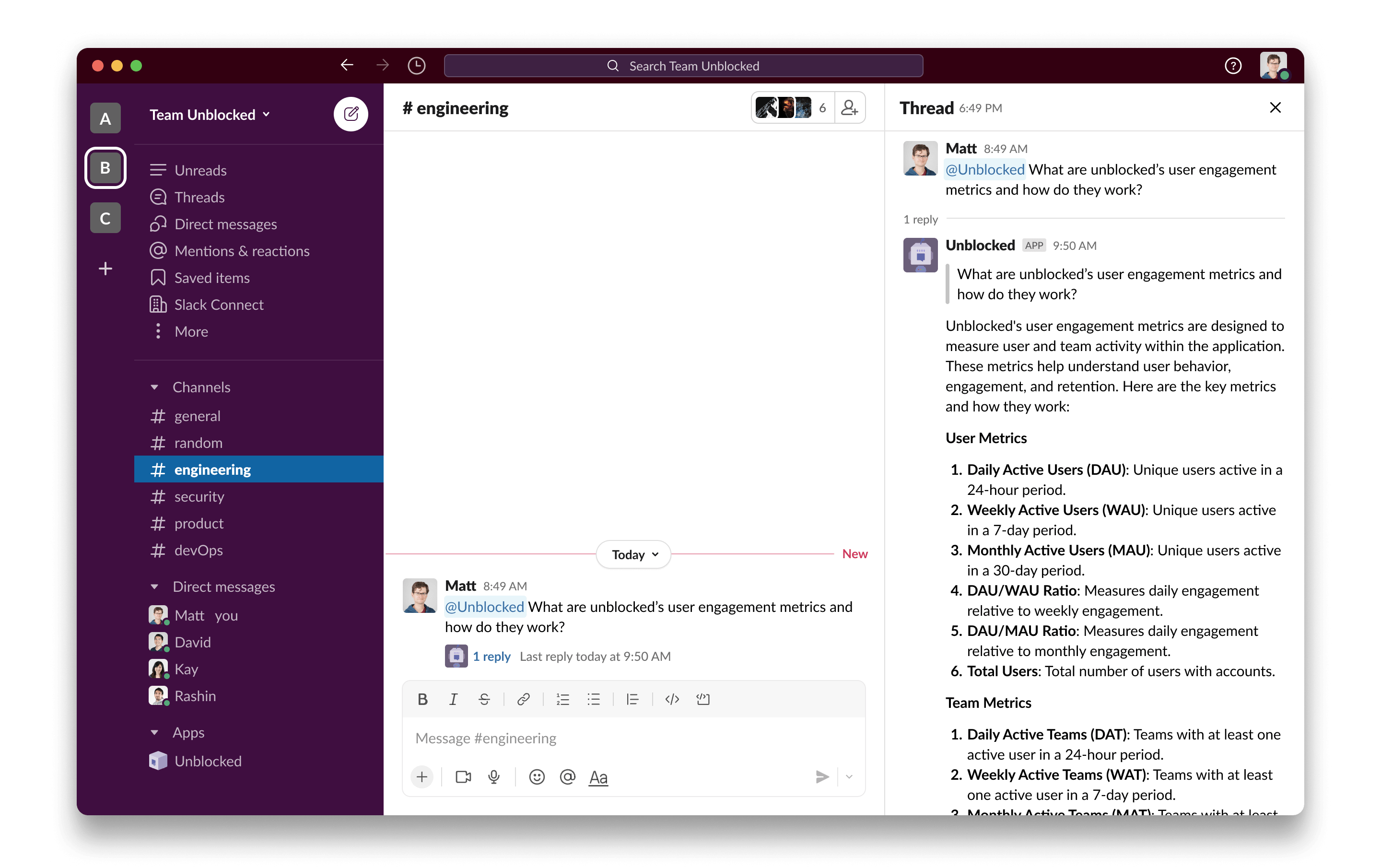Record a video clip with camera icon
Viewport: 1381px width, 868px height.
click(463, 777)
